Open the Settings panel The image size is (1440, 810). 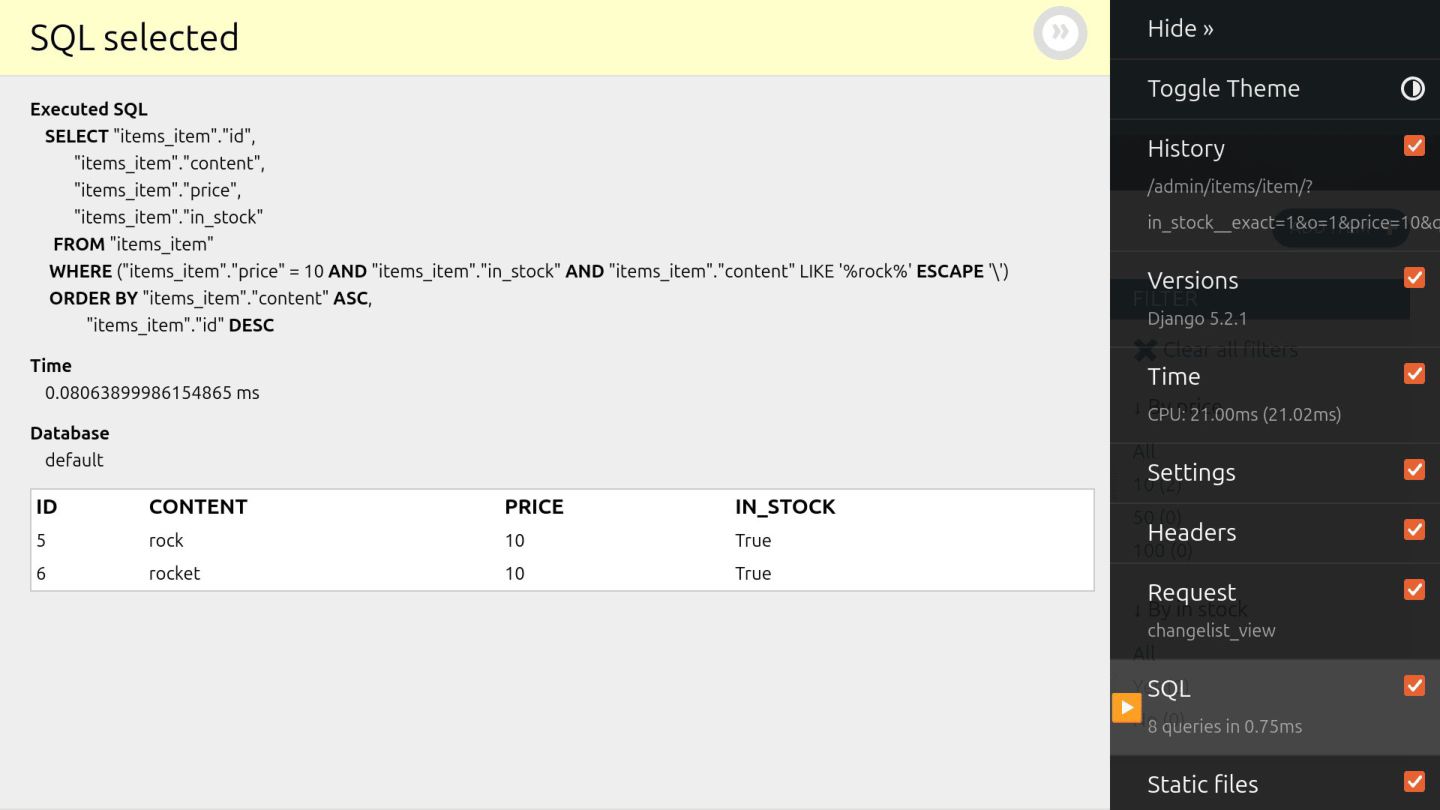point(1191,473)
